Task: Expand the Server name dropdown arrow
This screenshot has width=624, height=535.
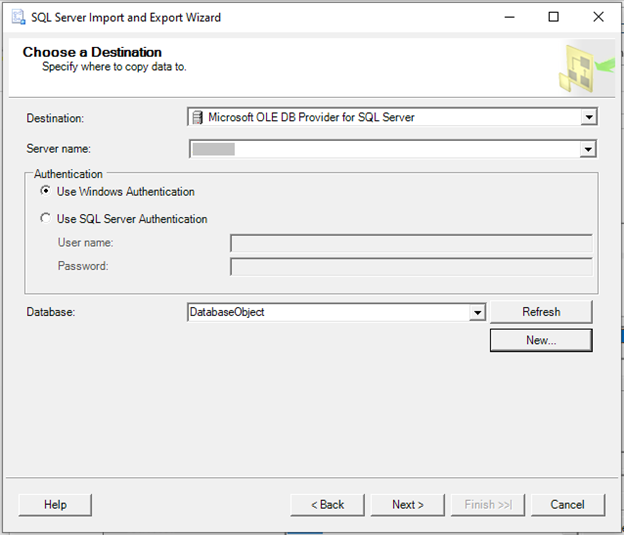Action: (x=589, y=149)
